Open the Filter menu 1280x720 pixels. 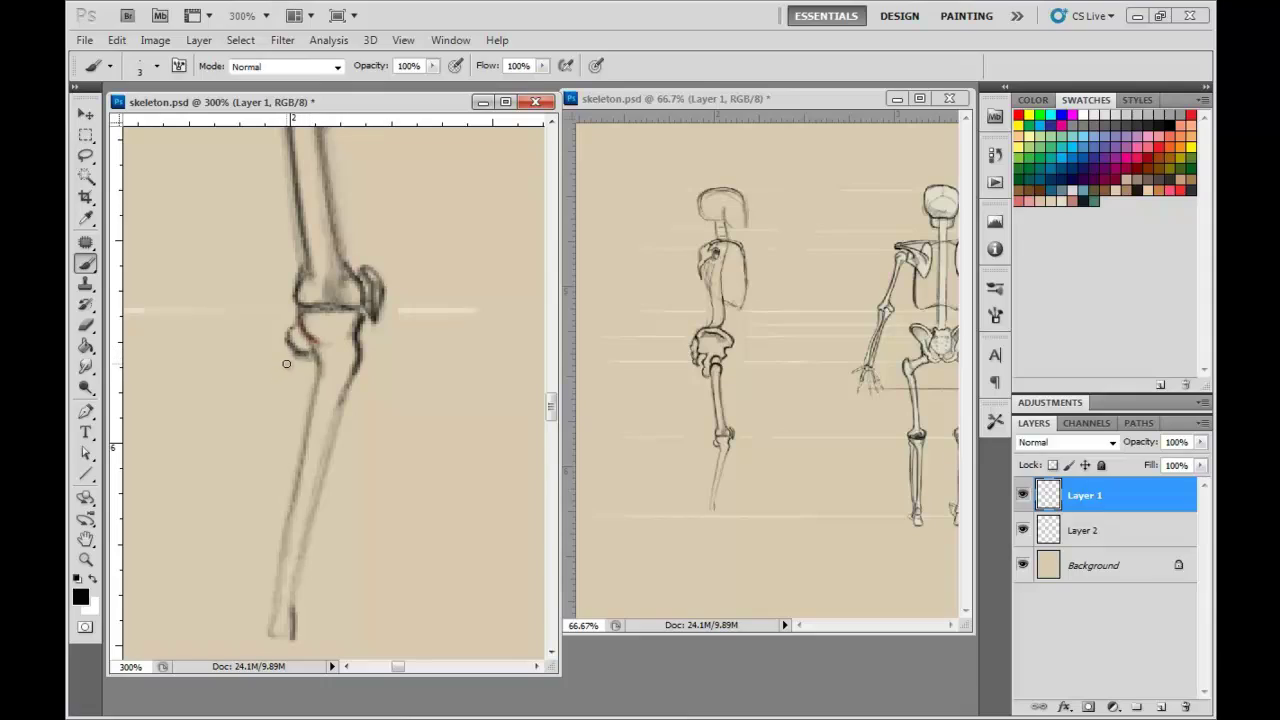click(x=282, y=40)
